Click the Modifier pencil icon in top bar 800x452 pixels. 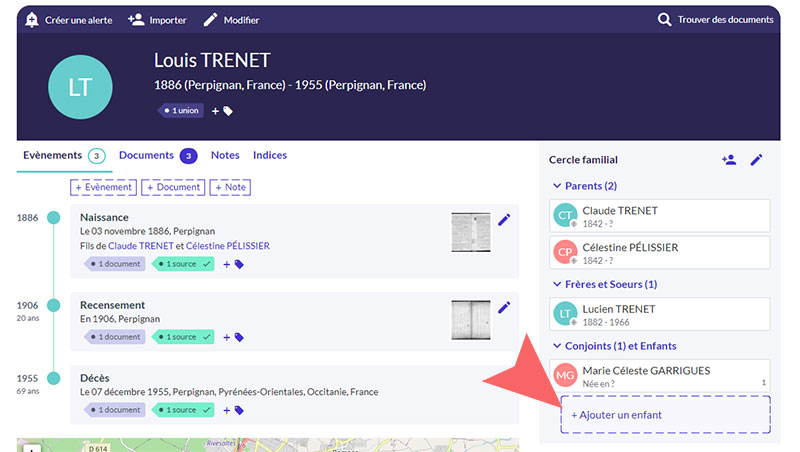point(210,20)
